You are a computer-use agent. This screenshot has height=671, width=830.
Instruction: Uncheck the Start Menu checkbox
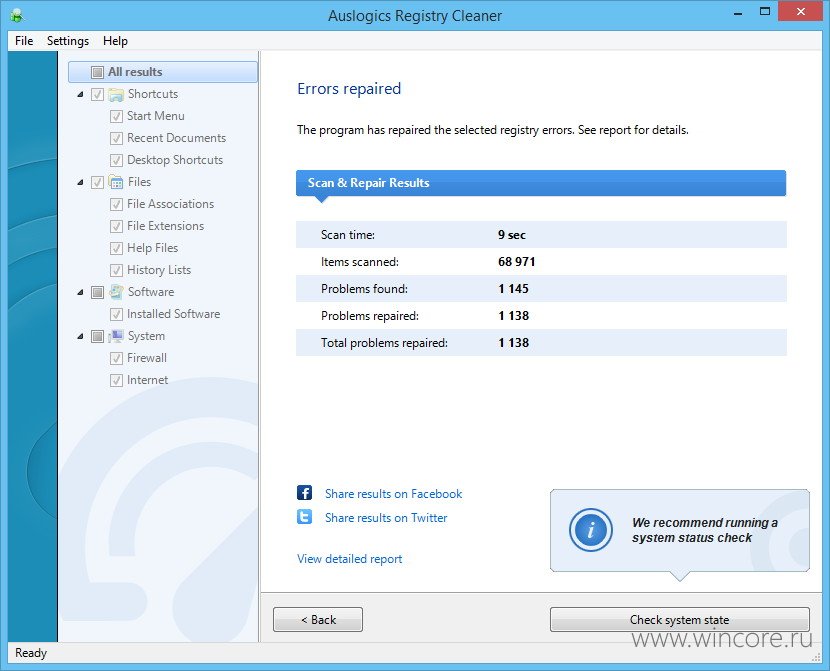(116, 116)
